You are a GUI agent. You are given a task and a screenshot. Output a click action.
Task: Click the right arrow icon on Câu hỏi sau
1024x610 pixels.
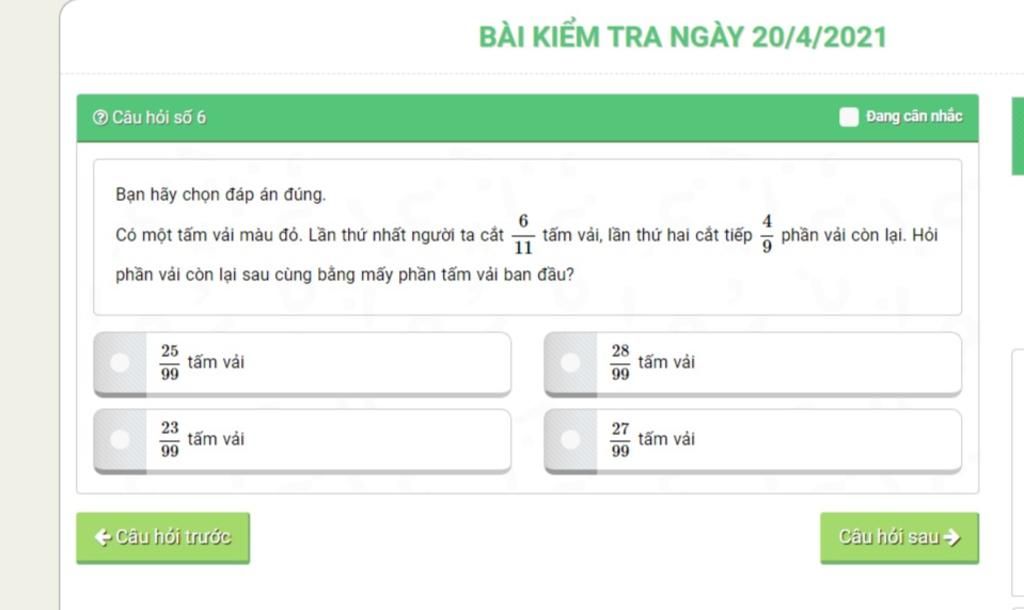952,537
